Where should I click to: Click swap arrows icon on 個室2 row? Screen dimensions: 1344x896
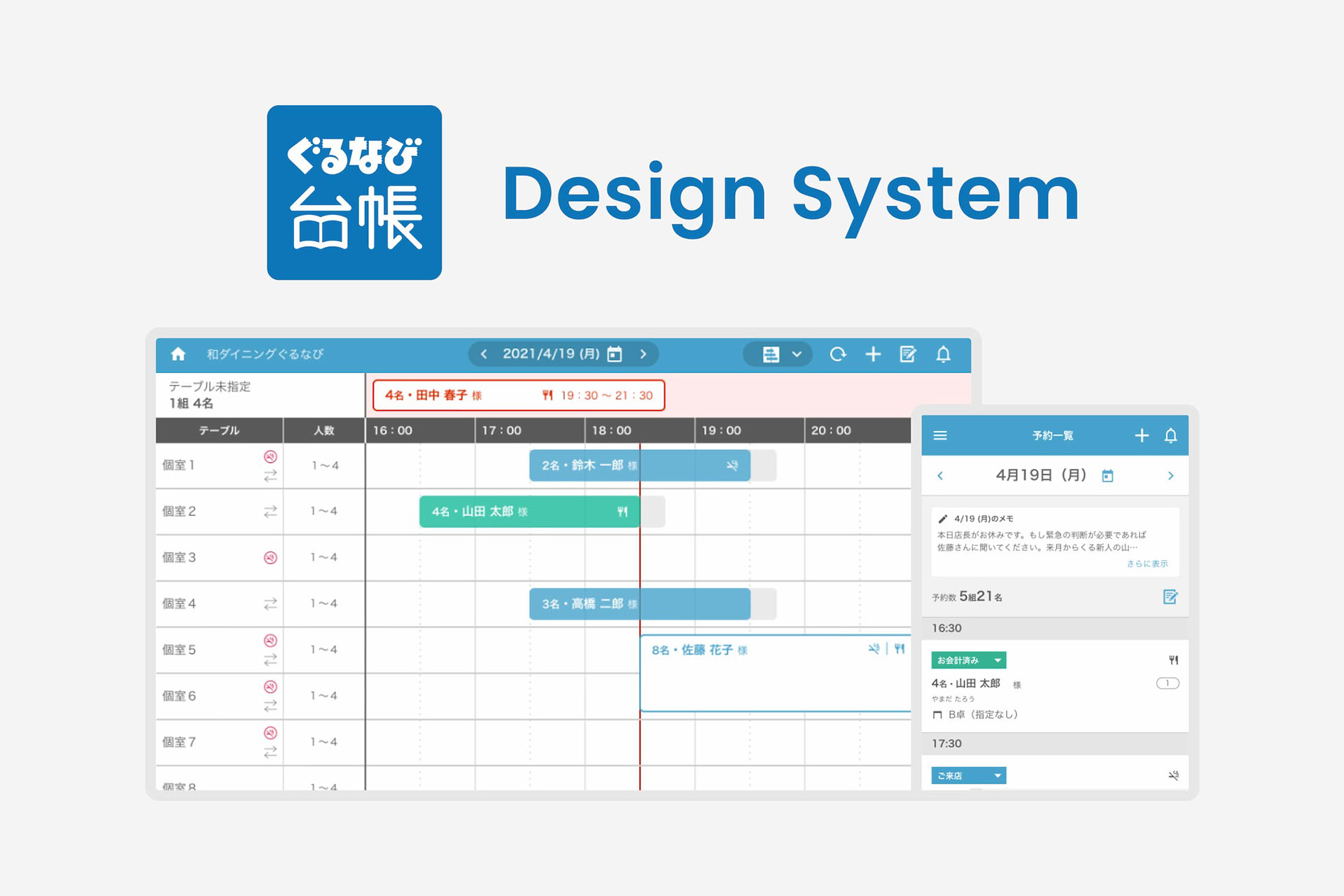(270, 512)
